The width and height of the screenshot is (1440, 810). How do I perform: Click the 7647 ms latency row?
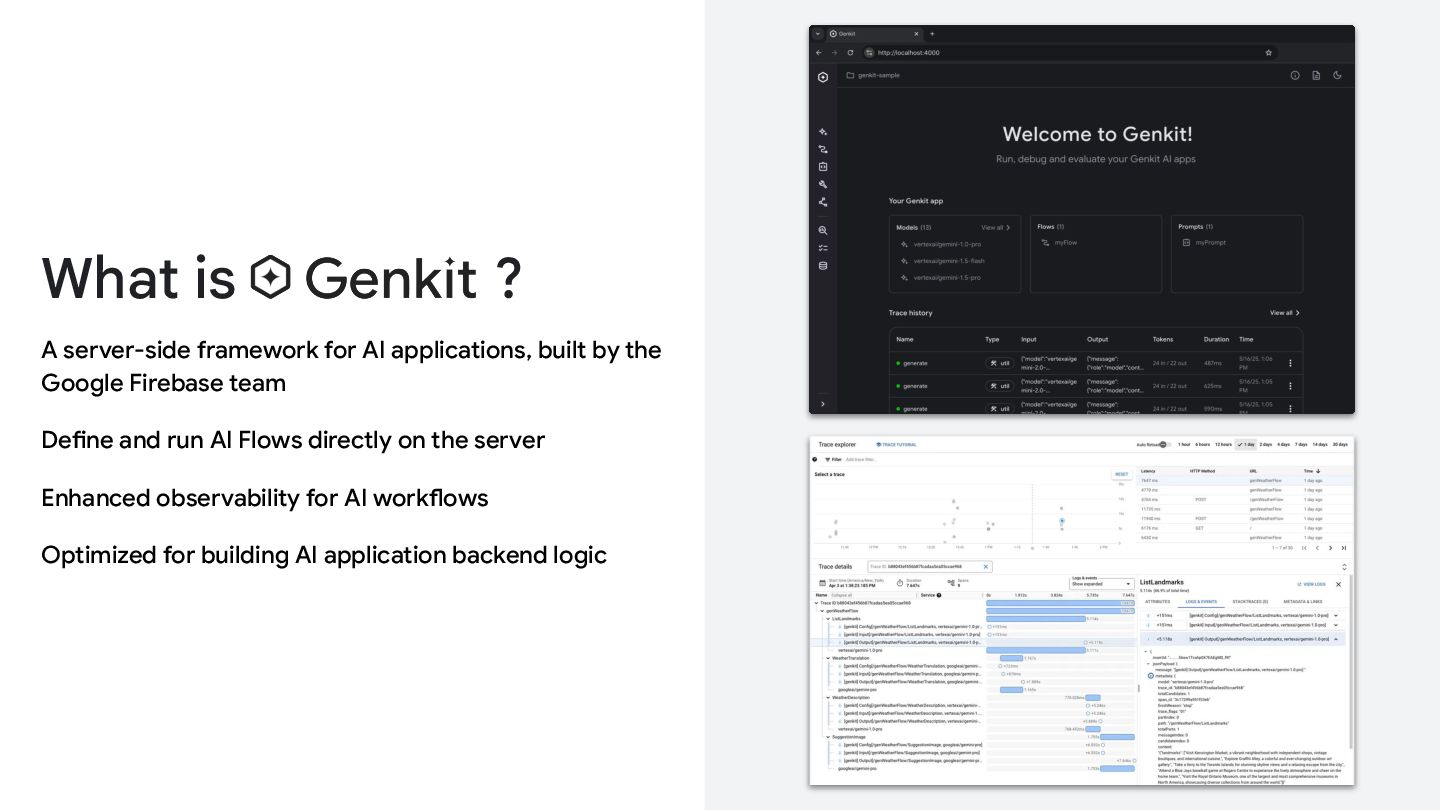point(1245,481)
